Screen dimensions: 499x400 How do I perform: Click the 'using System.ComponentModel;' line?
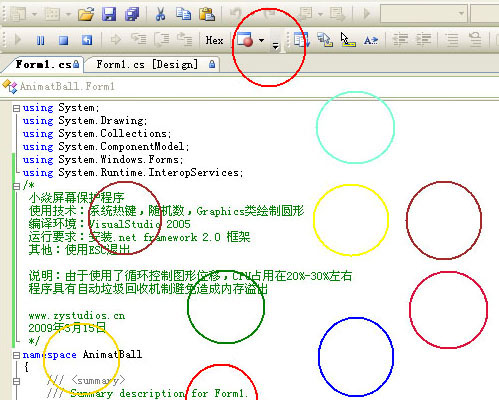[106, 147]
